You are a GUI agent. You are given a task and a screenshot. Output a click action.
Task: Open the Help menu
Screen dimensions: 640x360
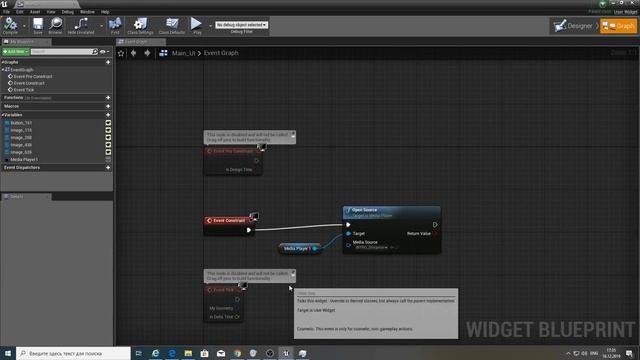(x=105, y=12)
